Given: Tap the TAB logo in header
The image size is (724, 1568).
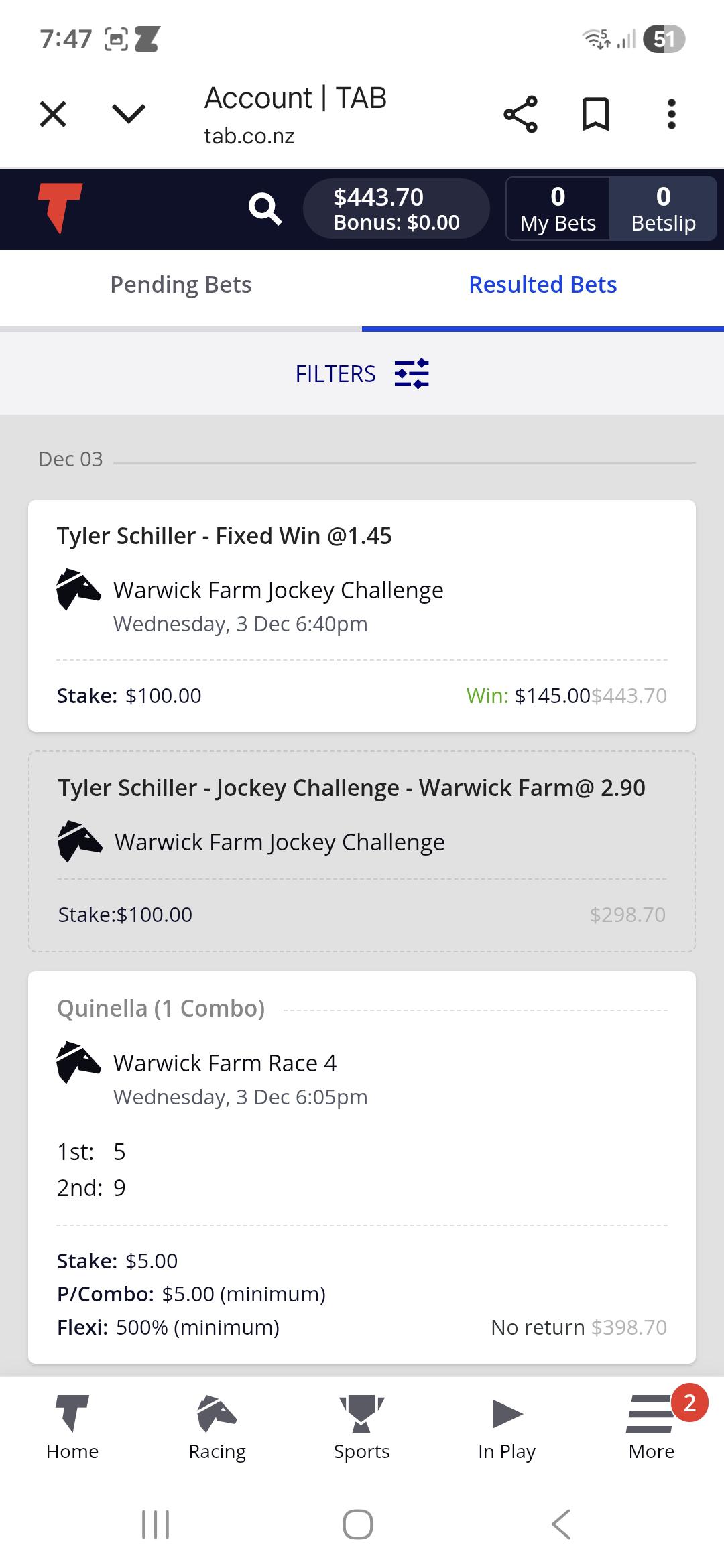Looking at the screenshot, I should point(60,208).
